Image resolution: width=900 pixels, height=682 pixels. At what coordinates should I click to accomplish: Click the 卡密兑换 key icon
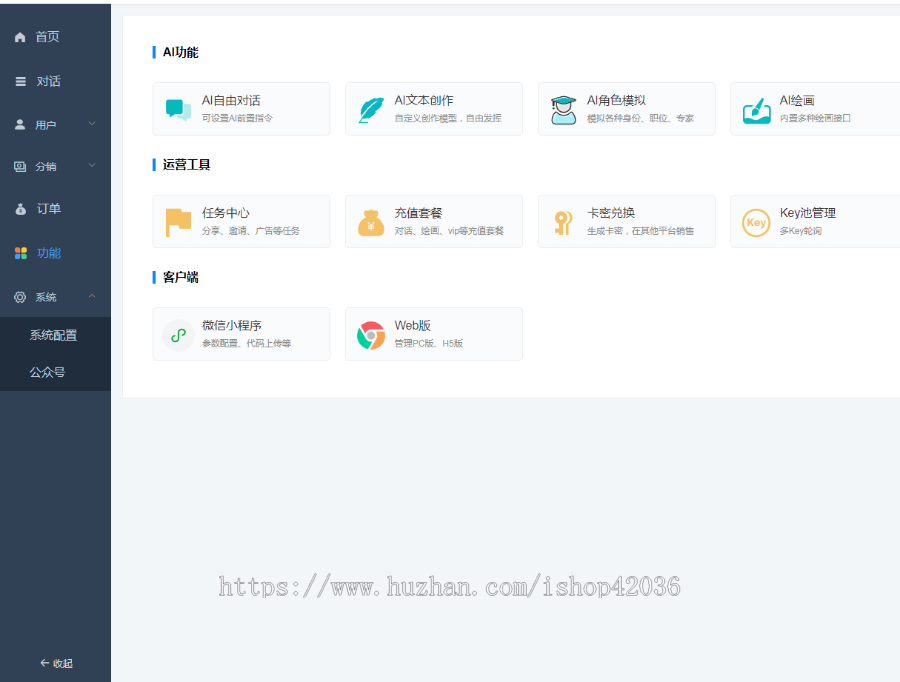pos(563,223)
